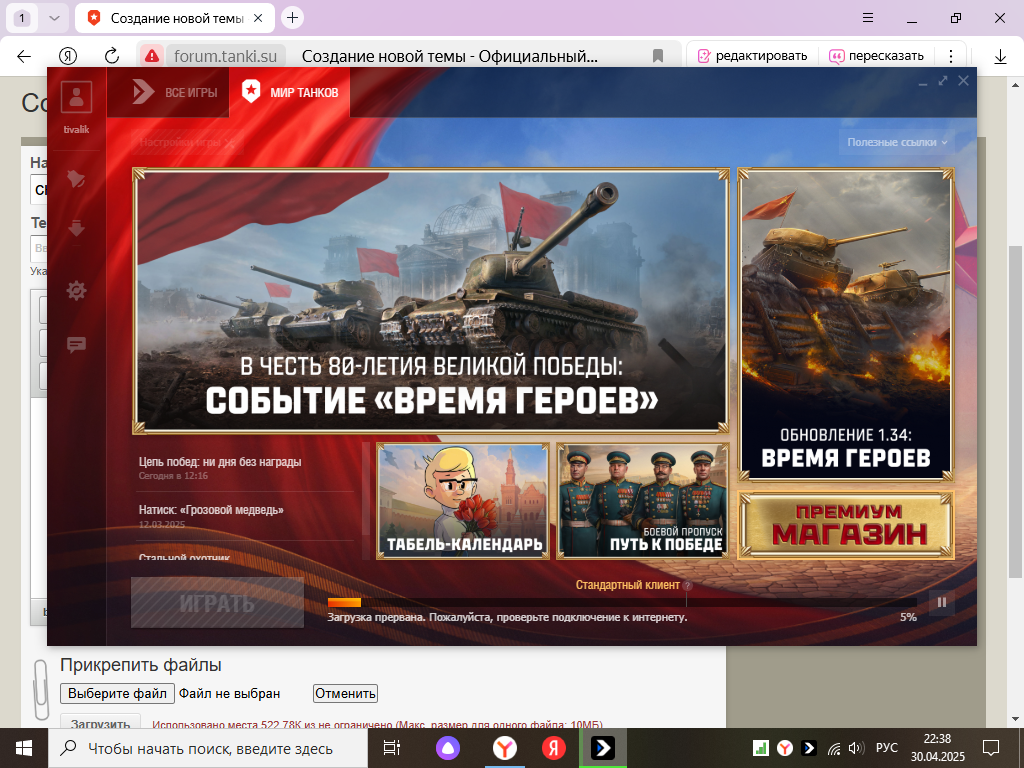Click the site security warning icon

(152, 56)
